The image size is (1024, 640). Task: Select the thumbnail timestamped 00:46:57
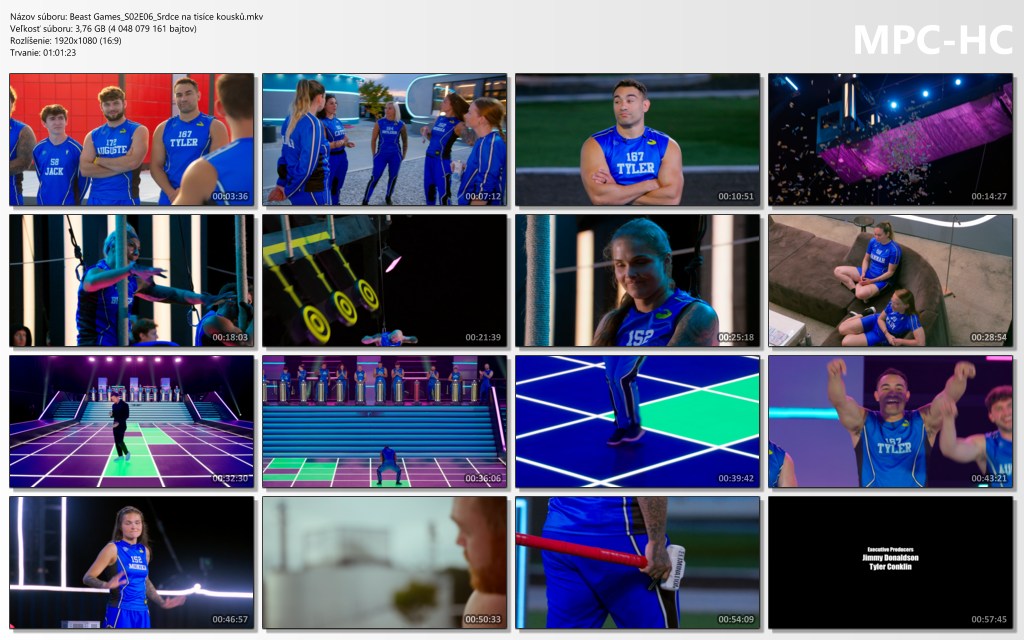(x=132, y=562)
